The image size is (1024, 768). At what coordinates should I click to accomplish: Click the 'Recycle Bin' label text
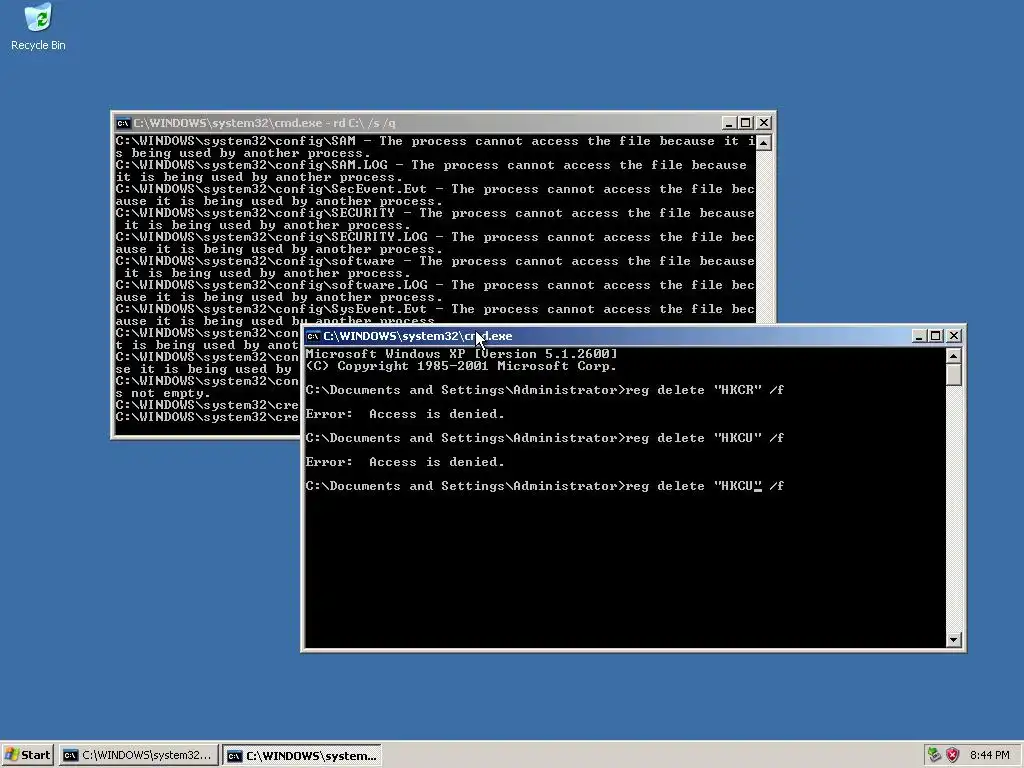coord(38,45)
